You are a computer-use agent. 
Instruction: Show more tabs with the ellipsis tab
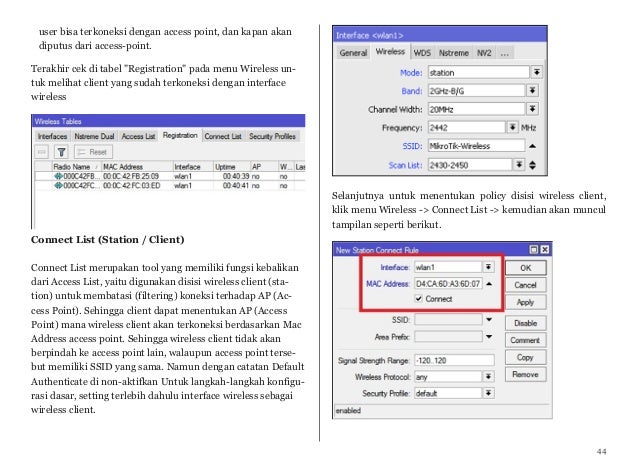[505, 53]
